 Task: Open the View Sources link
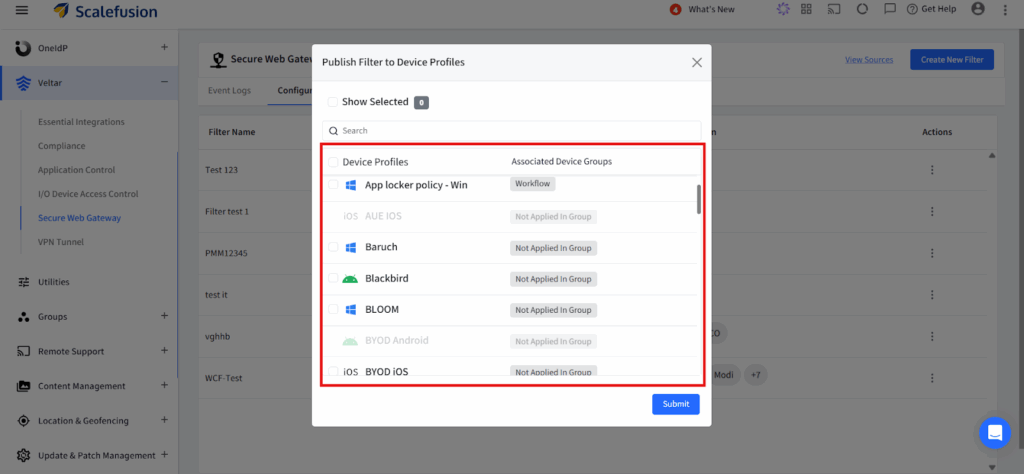click(x=869, y=59)
